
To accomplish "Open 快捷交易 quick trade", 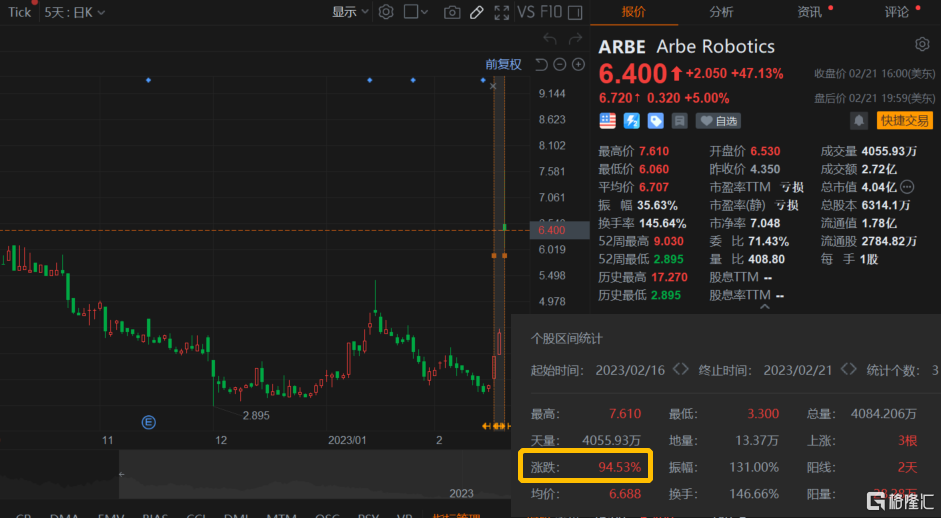I will pyautogui.click(x=904, y=121).
